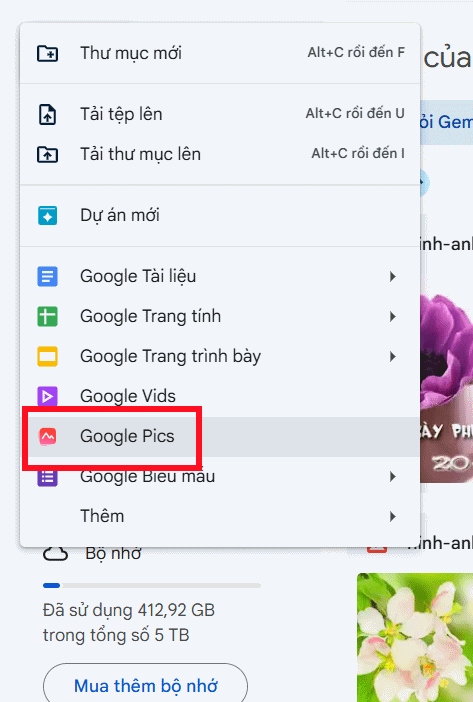Image resolution: width=473 pixels, height=702 pixels.
Task: Open the purple flower image thumbnail
Action: (x=446, y=387)
